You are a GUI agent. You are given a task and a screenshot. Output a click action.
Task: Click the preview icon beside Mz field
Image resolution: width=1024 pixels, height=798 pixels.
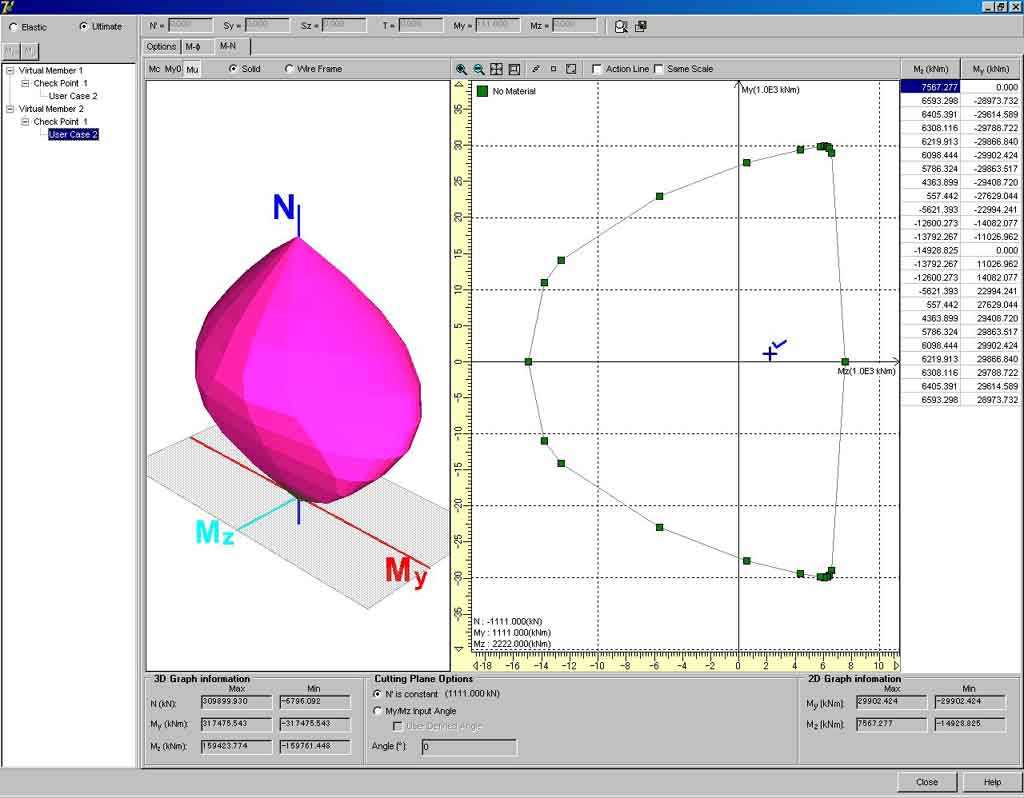pyautogui.click(x=621, y=26)
